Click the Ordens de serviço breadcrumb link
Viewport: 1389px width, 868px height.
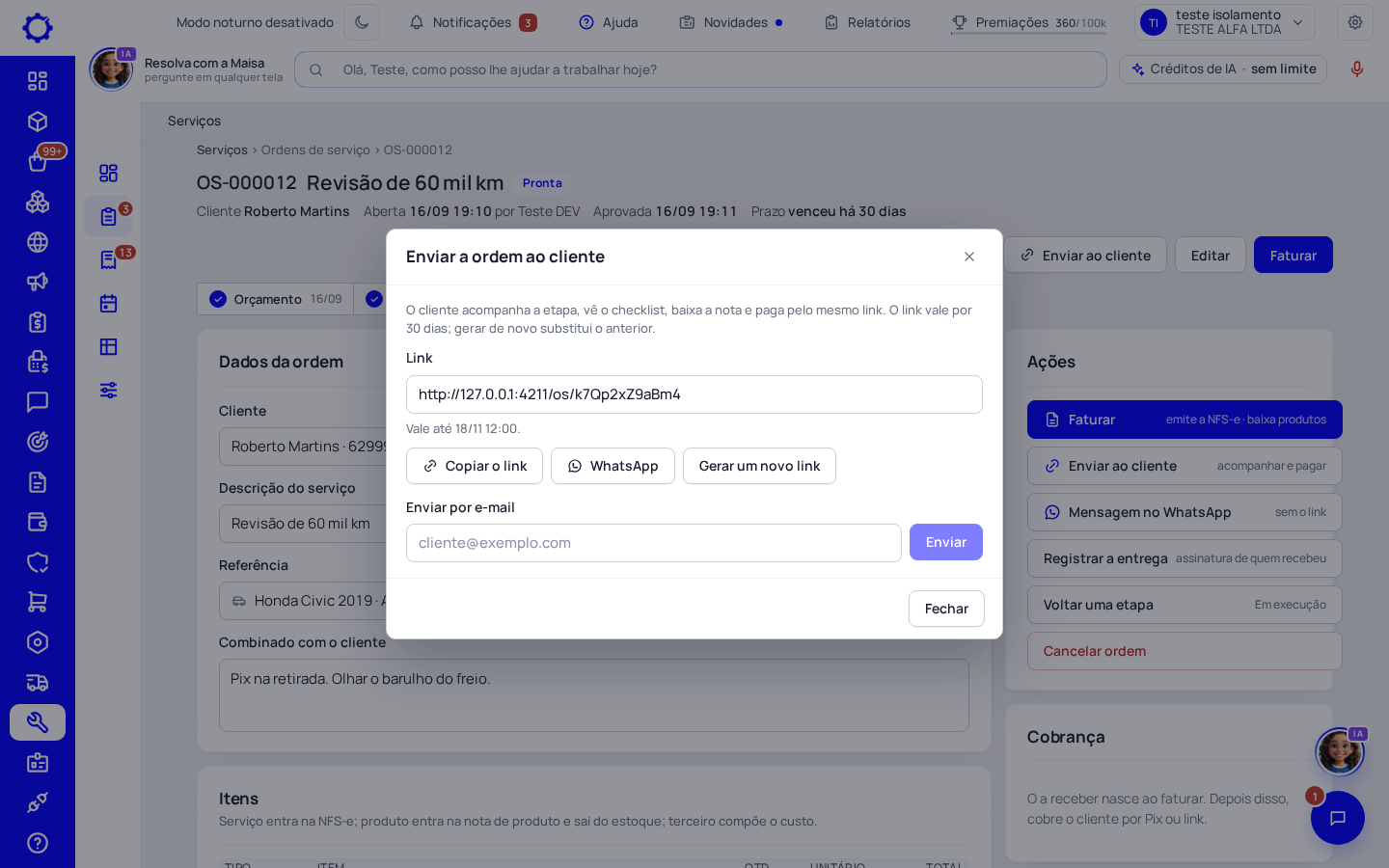tap(315, 150)
